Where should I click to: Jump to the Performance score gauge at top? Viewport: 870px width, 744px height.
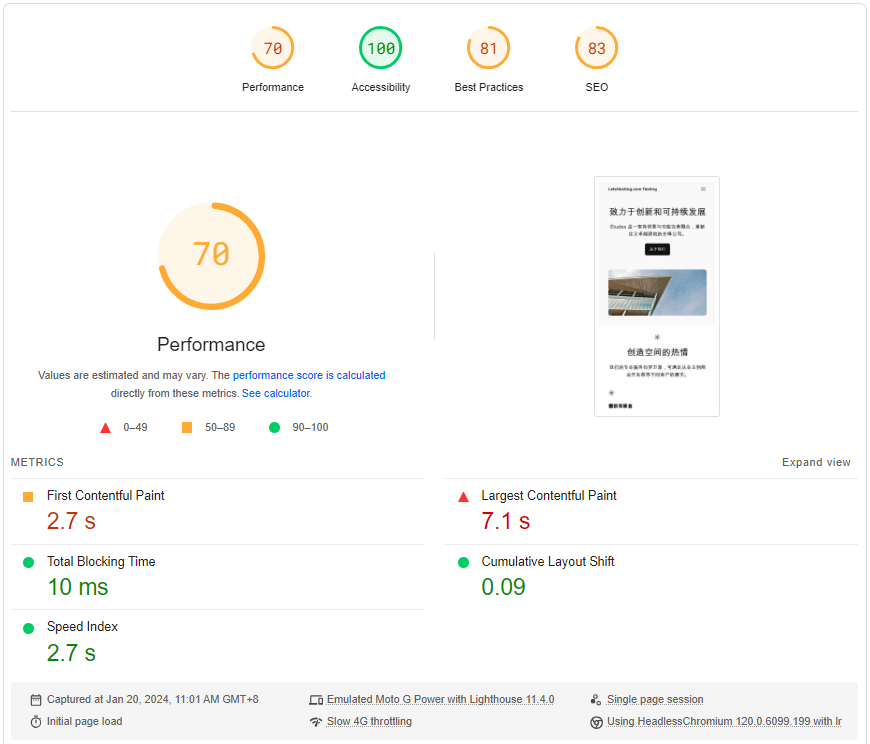272,48
